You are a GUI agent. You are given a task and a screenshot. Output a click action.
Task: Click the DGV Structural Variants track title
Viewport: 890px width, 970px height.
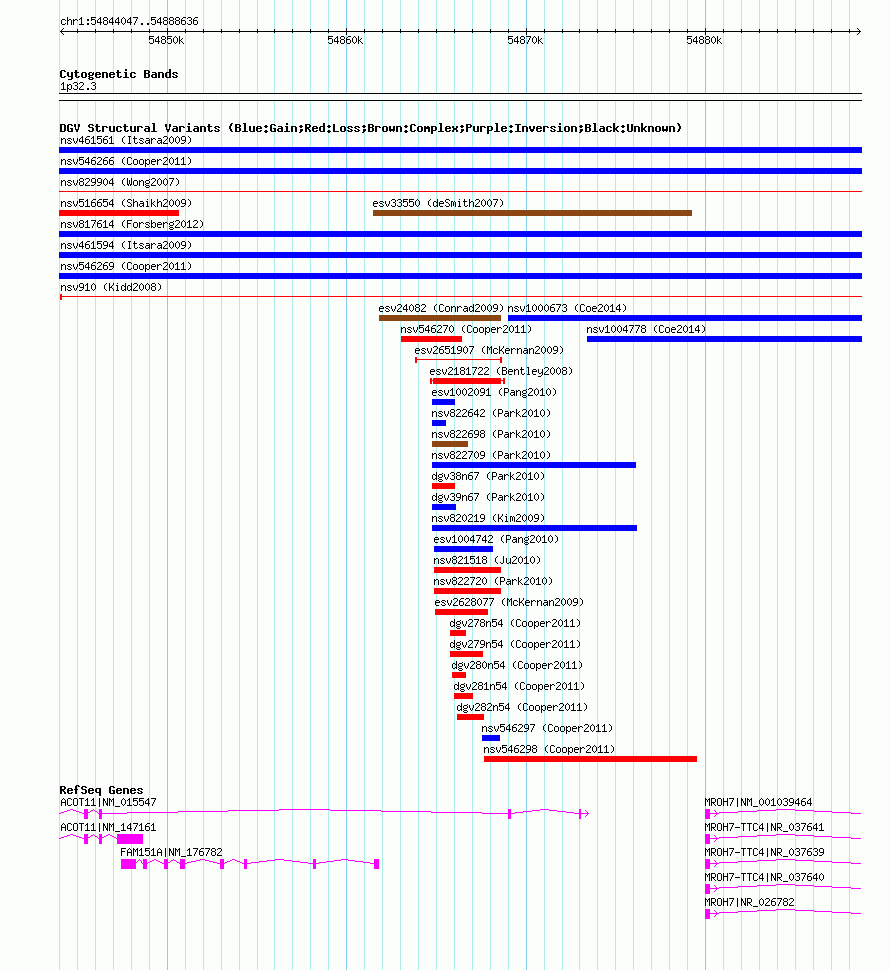pyautogui.click(x=370, y=128)
